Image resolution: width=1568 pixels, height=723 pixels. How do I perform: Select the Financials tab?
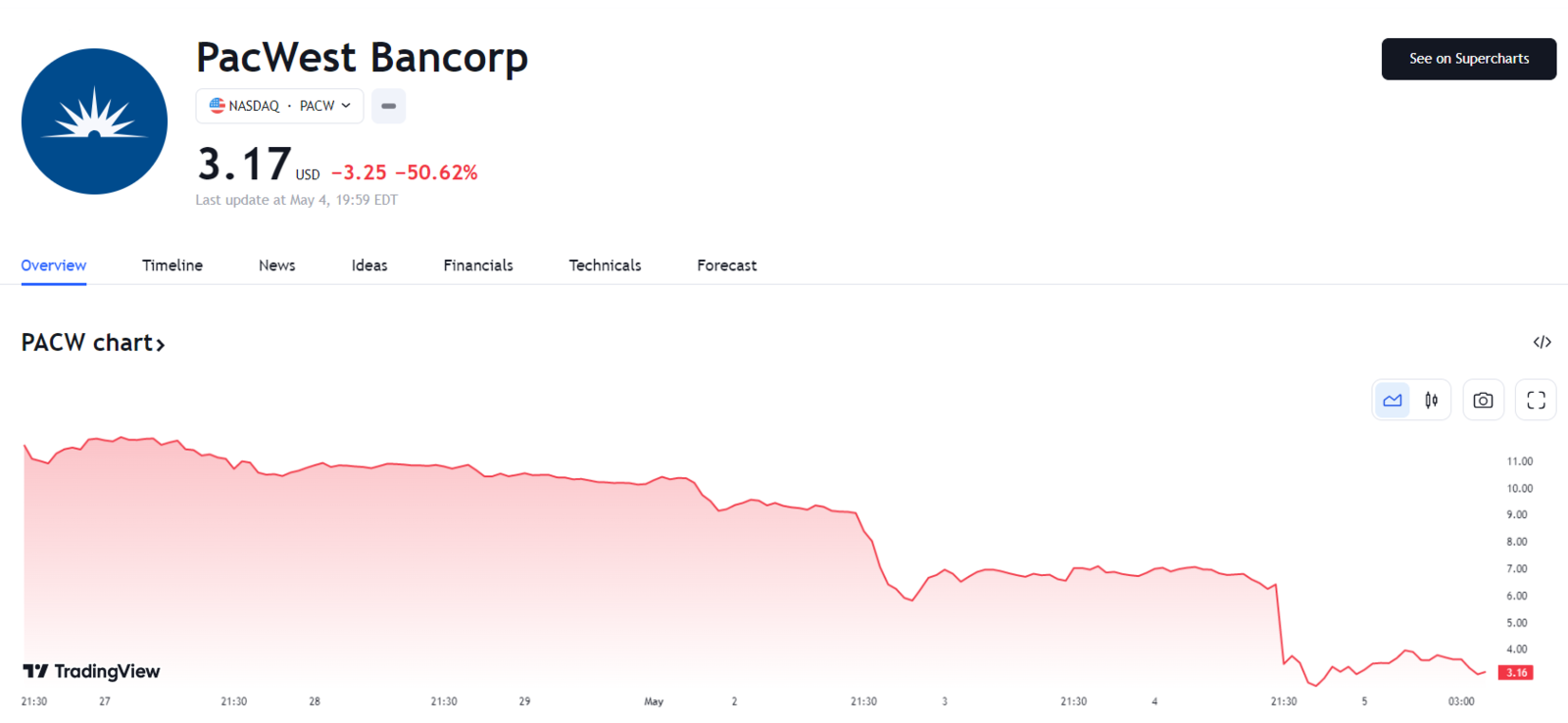coord(478,265)
